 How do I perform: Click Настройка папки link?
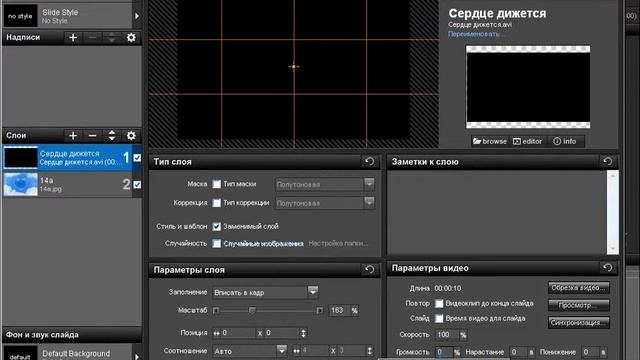(x=337, y=243)
